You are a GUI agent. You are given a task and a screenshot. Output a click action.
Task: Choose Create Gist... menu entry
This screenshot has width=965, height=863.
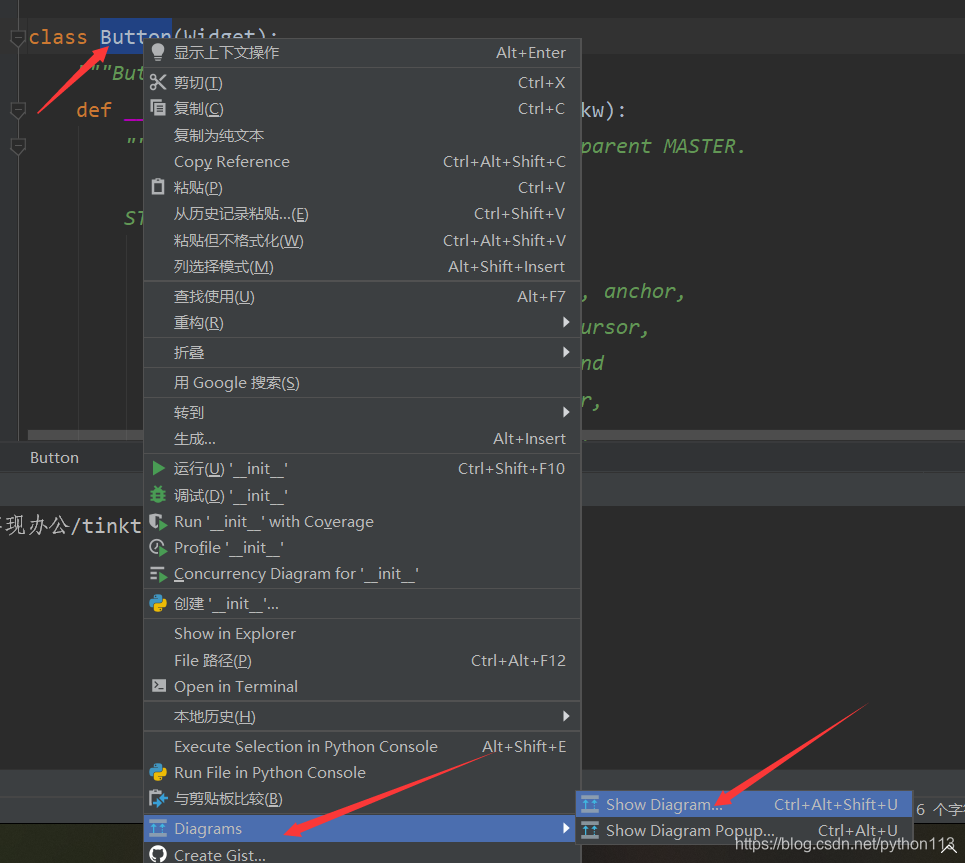click(362, 854)
